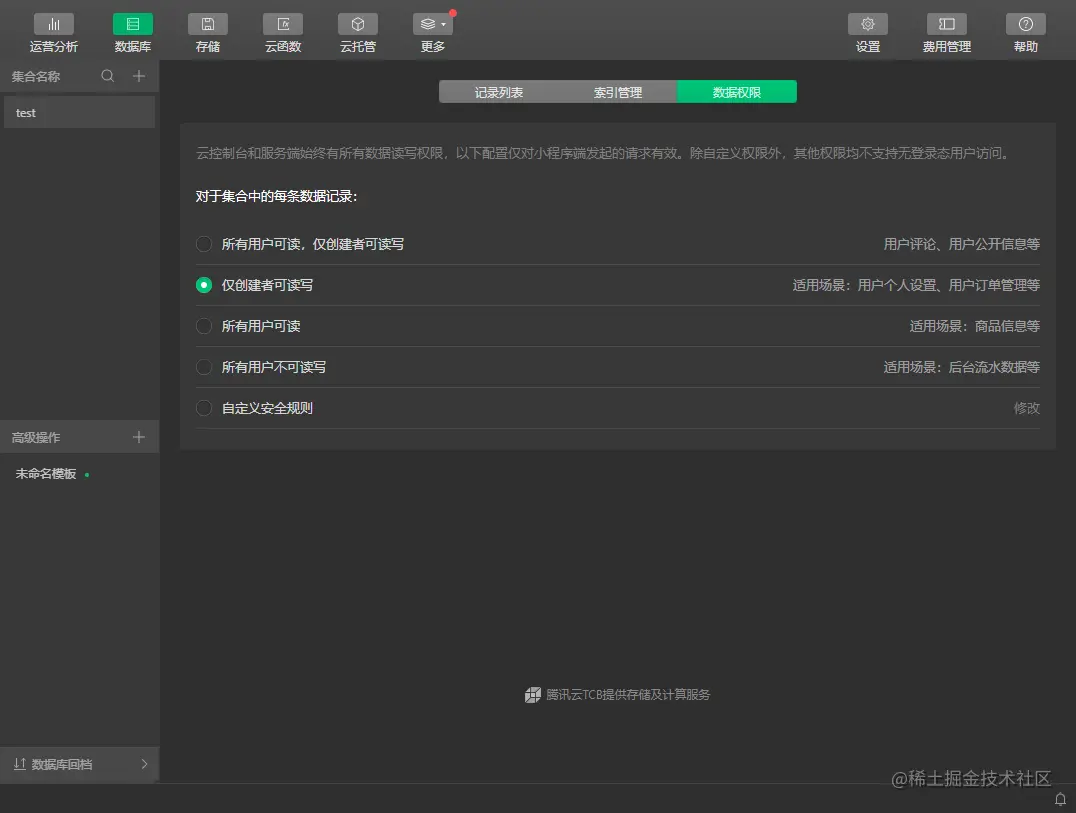Click the 修改 link for custom rules

pos(1027,408)
